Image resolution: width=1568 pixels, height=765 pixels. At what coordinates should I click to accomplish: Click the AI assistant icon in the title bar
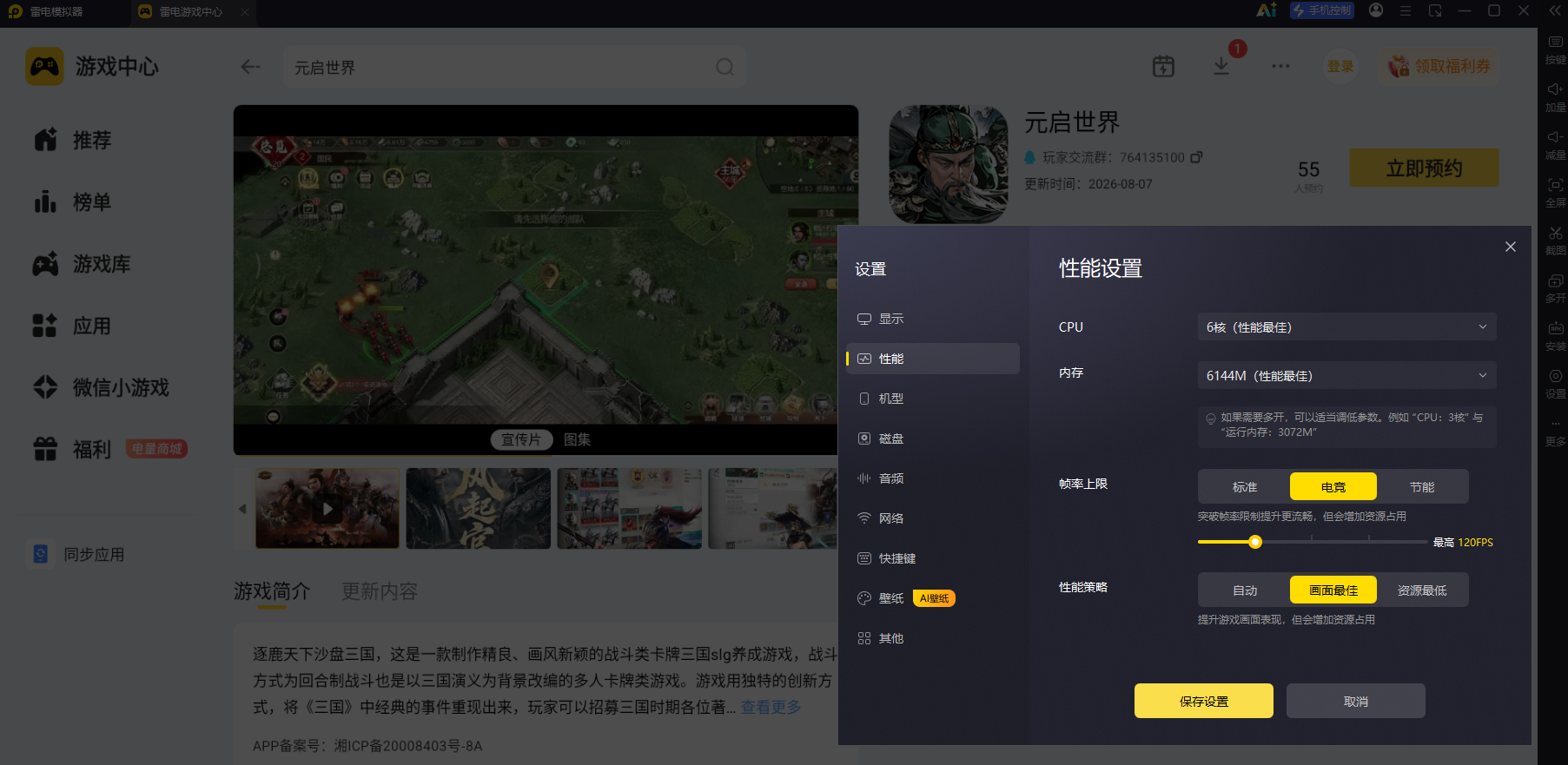(x=1267, y=10)
